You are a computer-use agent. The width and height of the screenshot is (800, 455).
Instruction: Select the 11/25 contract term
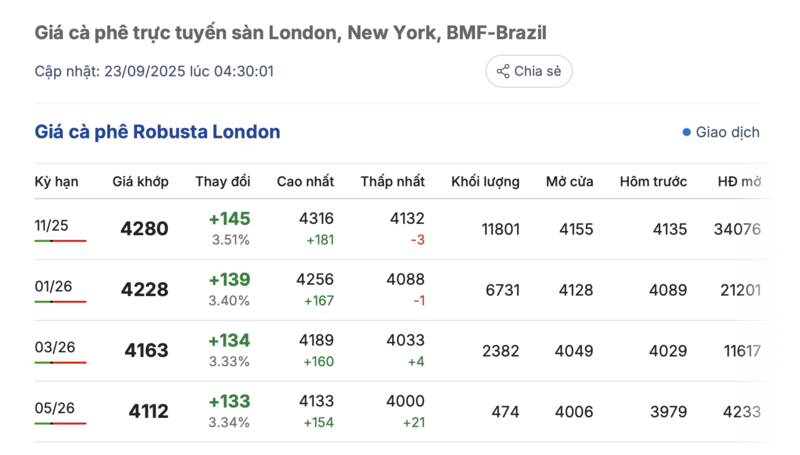(51, 226)
